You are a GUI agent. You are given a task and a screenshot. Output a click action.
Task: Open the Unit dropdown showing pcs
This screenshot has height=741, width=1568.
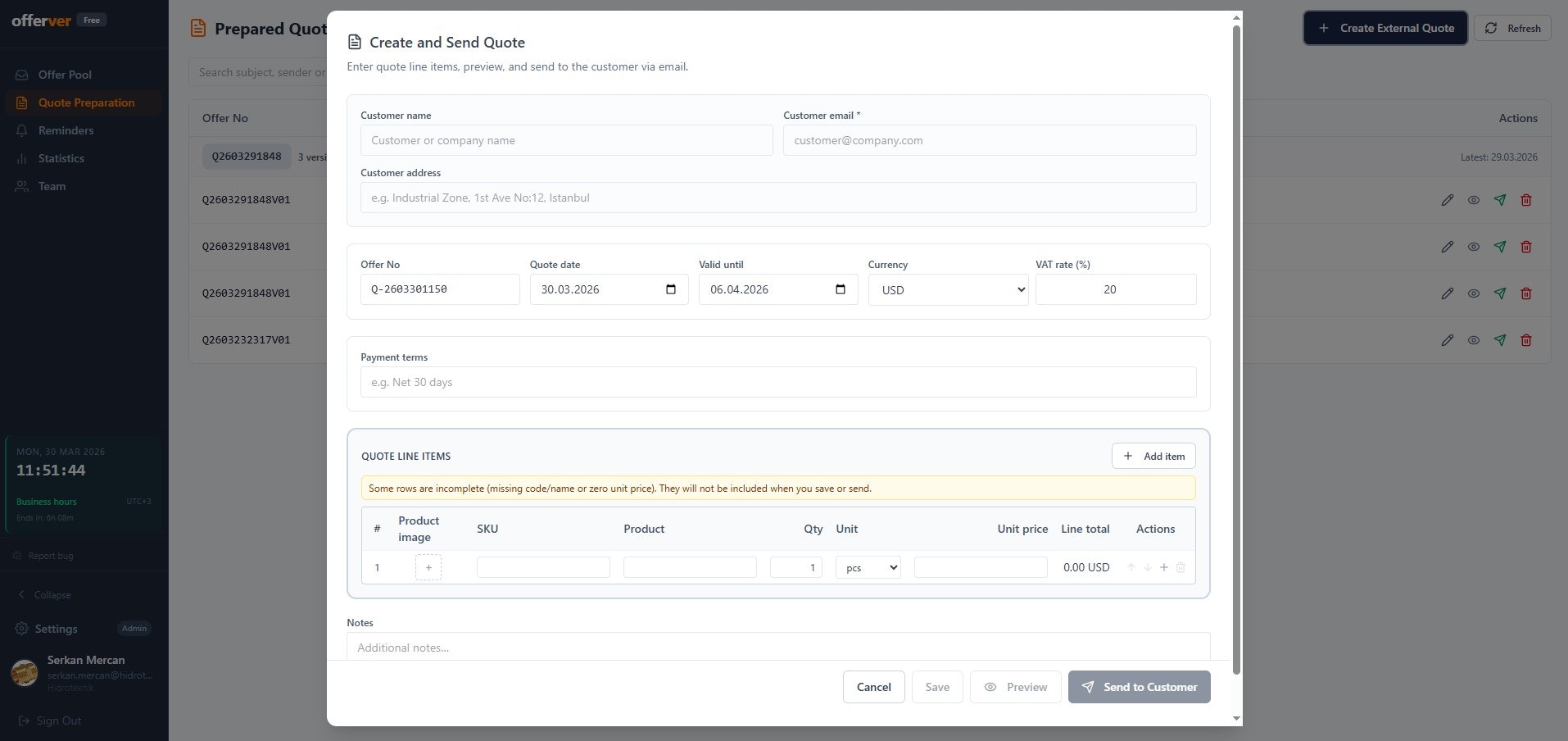868,567
